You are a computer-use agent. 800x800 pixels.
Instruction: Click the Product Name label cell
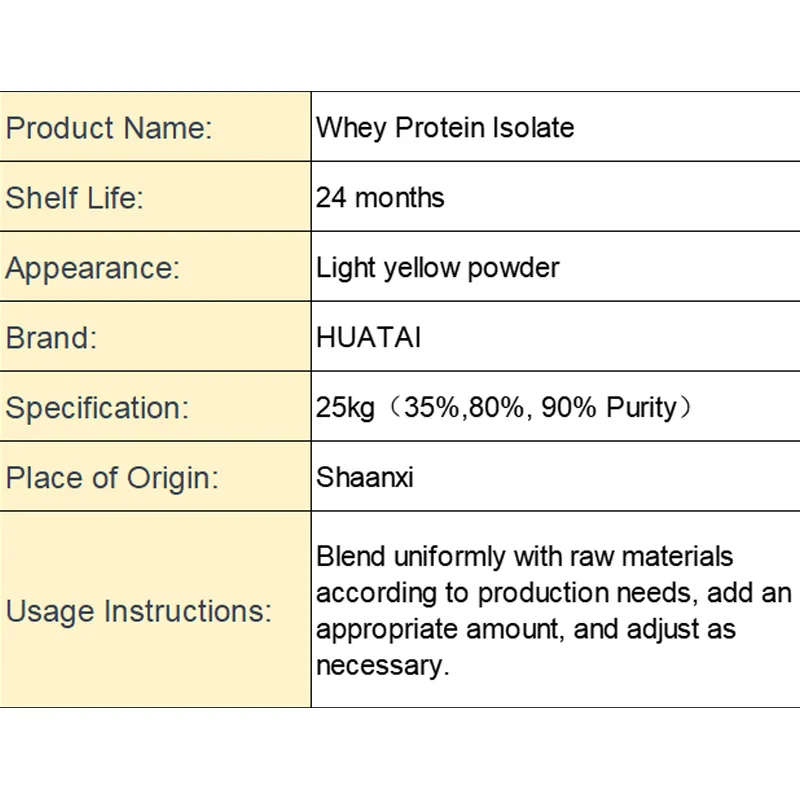click(x=155, y=127)
